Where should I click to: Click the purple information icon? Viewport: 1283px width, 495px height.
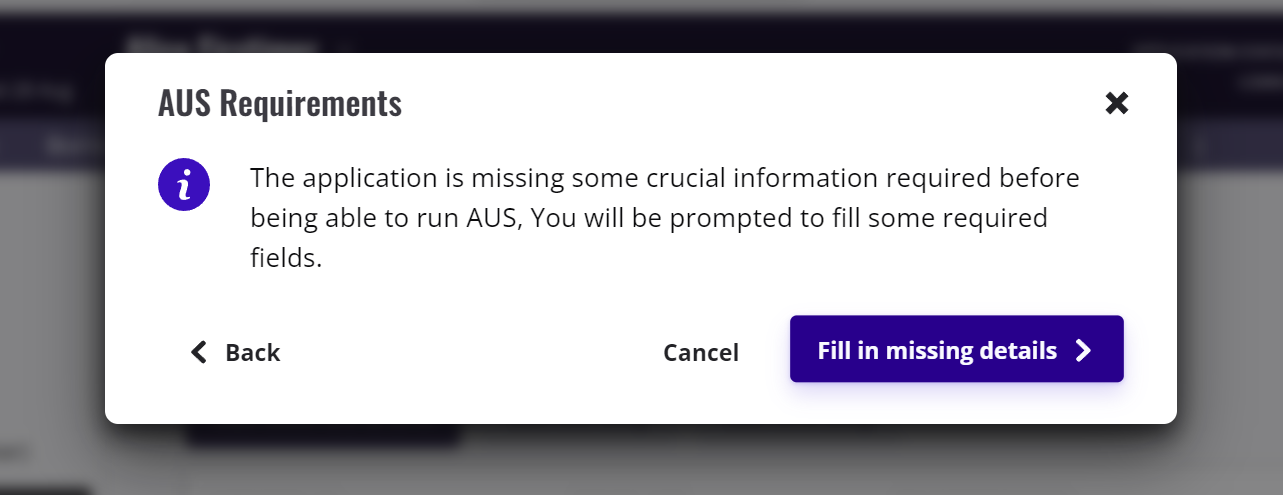(183, 185)
